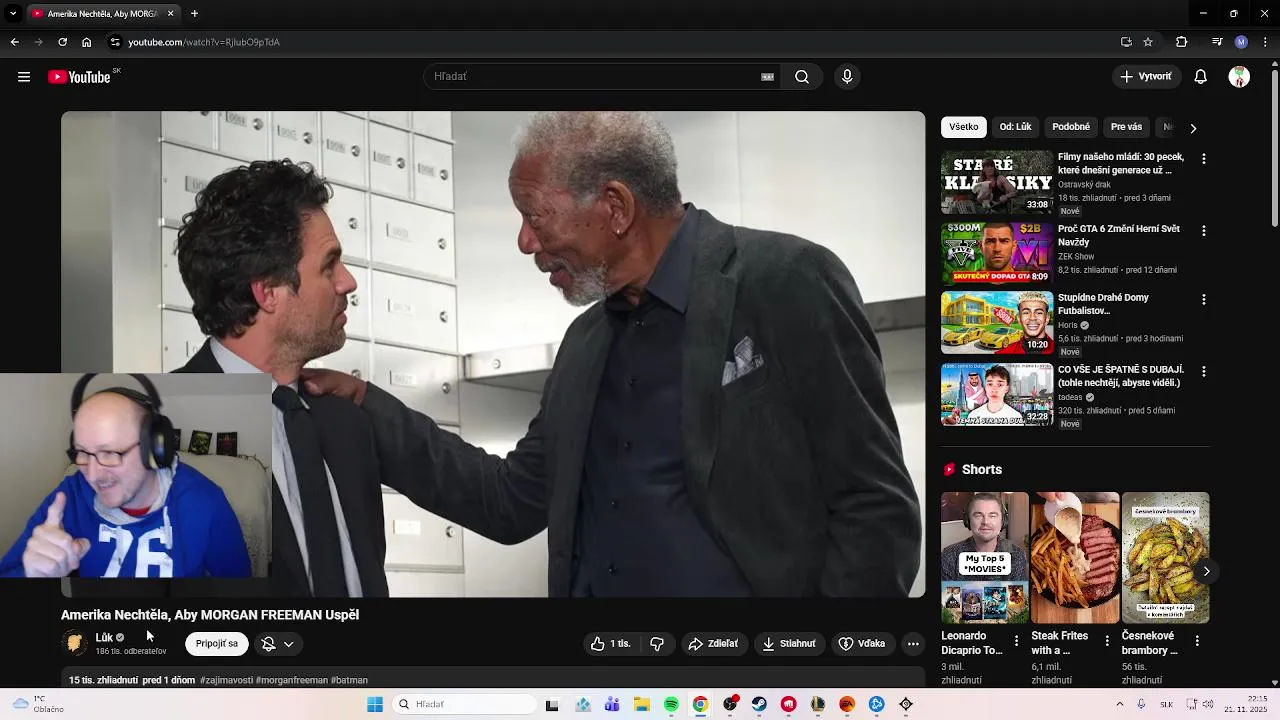Open the on-screen keyboard icon in search
Screen dimensions: 1280x720
(768, 77)
